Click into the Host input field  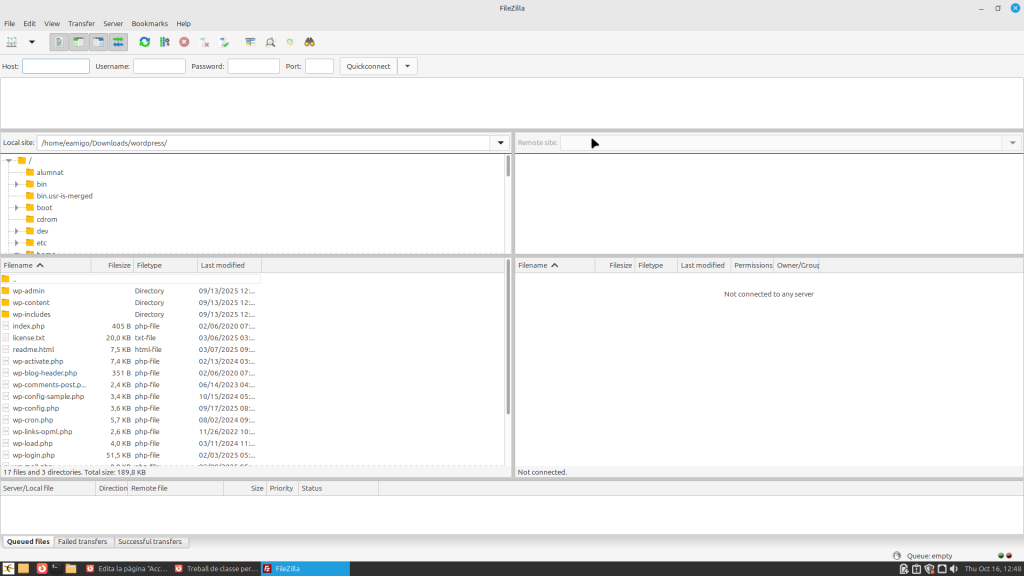tap(56, 66)
